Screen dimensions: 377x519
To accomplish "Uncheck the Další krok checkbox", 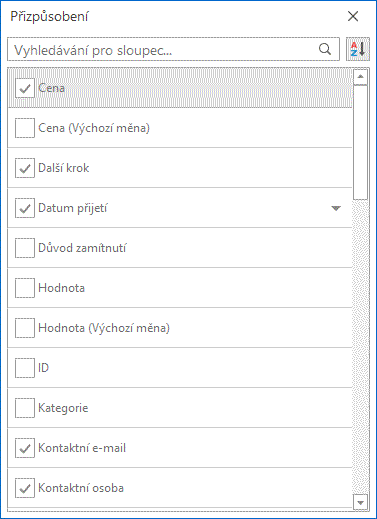I will pos(25,168).
